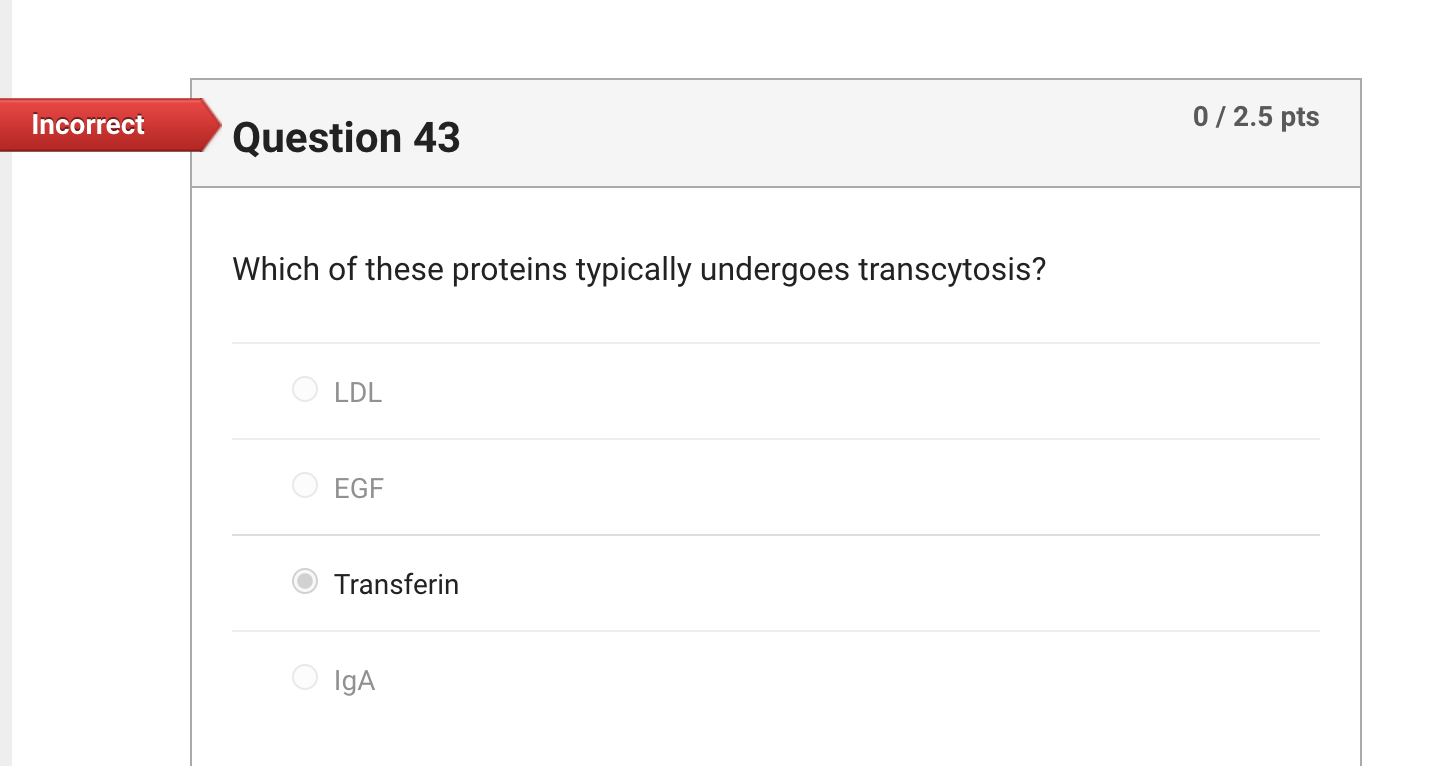This screenshot has width=1436, height=766.
Task: Click the 0 / 2.5 pts score
Action: click(x=1256, y=117)
